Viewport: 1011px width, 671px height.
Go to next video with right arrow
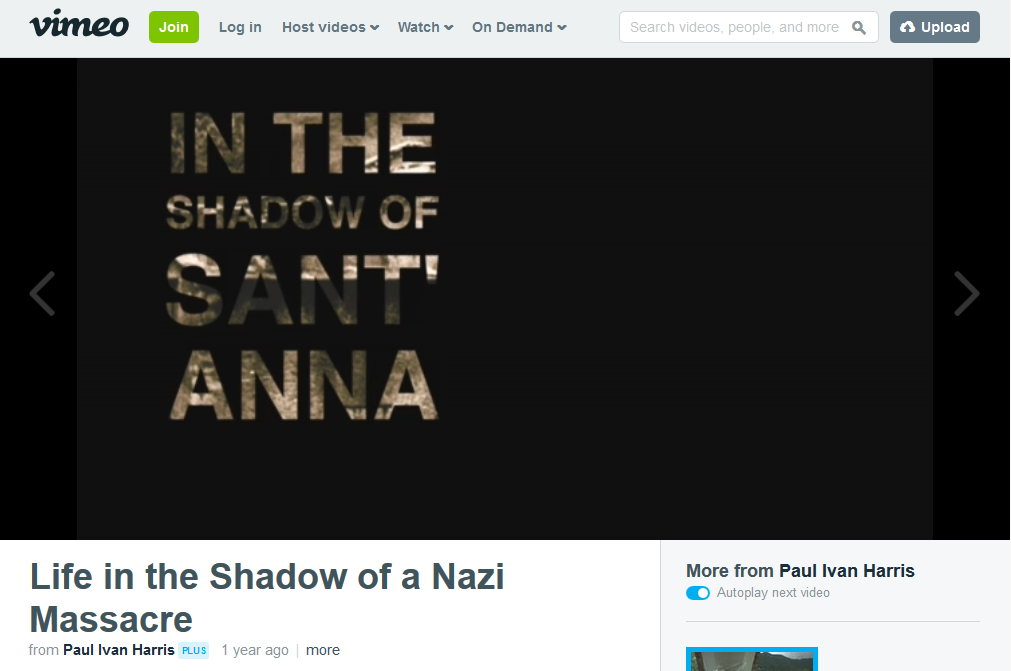pos(967,293)
